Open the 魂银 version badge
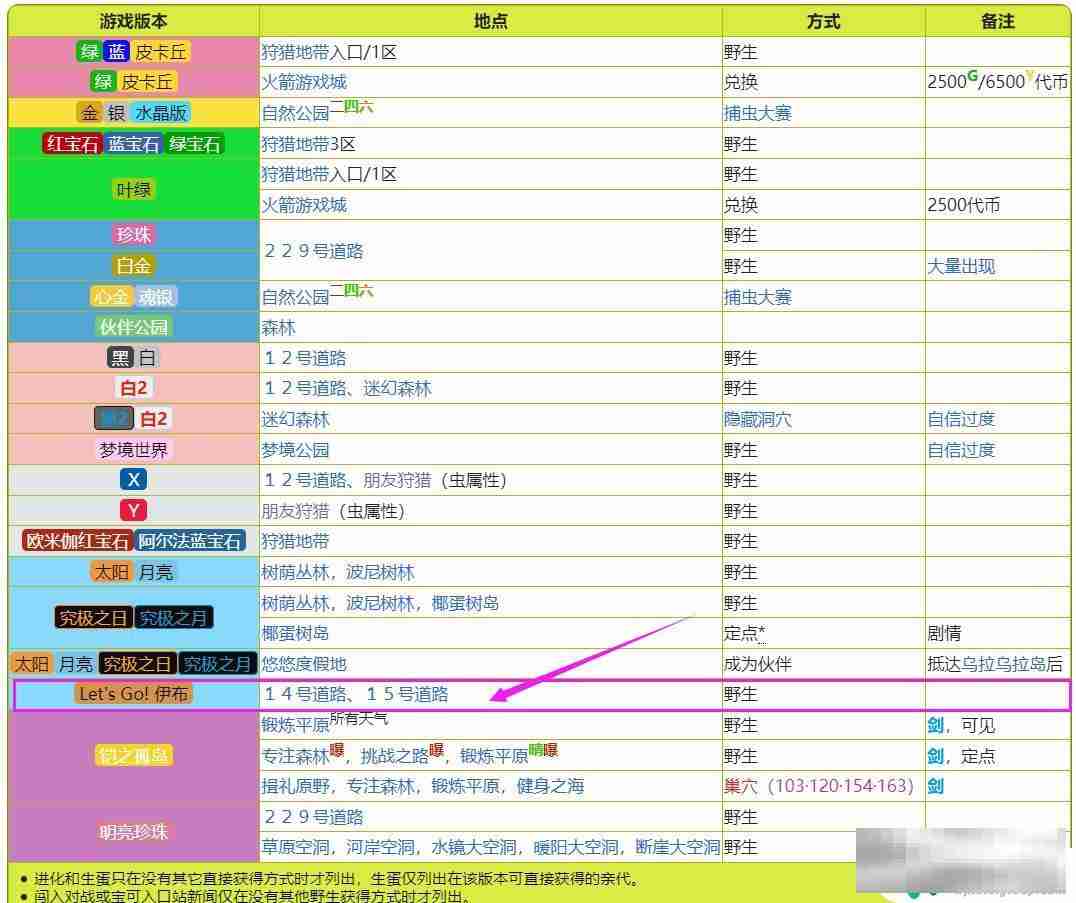 pos(156,296)
